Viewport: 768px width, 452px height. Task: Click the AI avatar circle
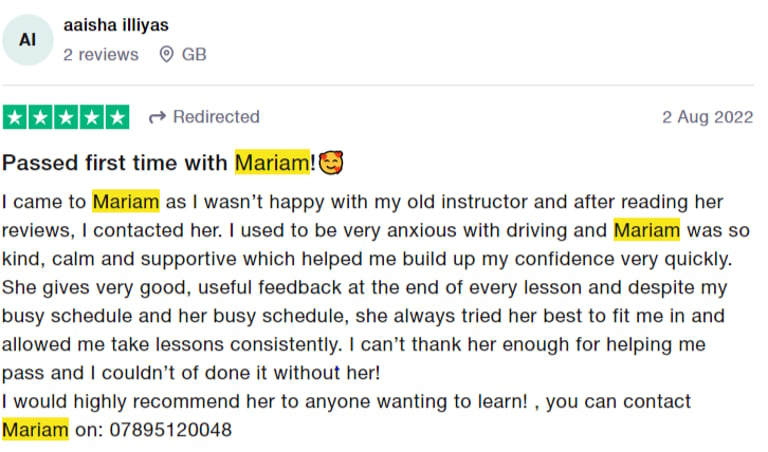[x=28, y=40]
